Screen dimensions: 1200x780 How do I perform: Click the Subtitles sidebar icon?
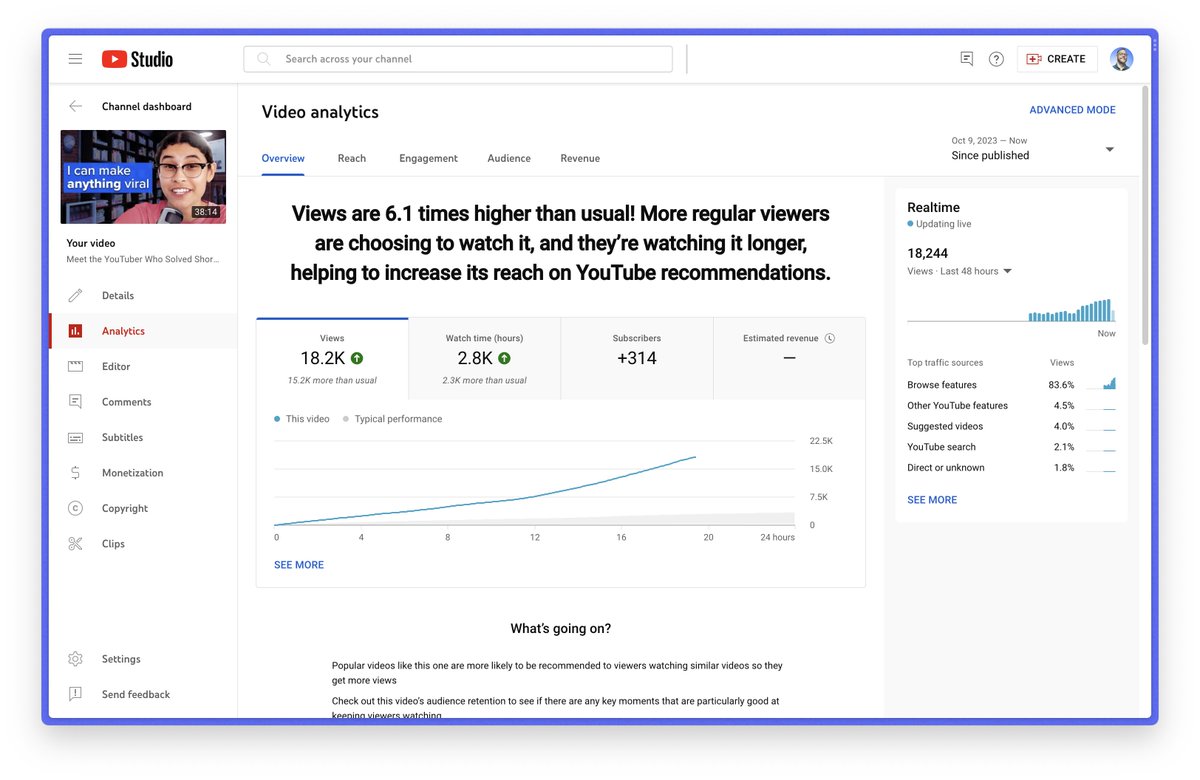click(x=75, y=438)
